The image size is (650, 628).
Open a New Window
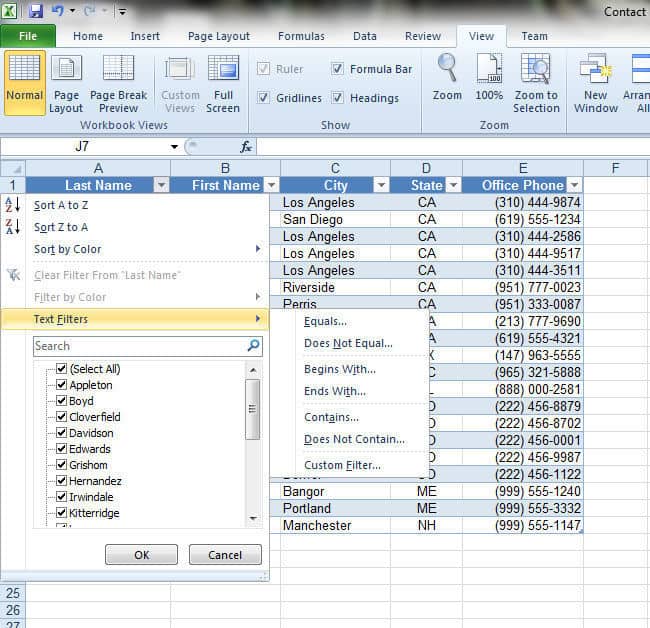point(596,83)
